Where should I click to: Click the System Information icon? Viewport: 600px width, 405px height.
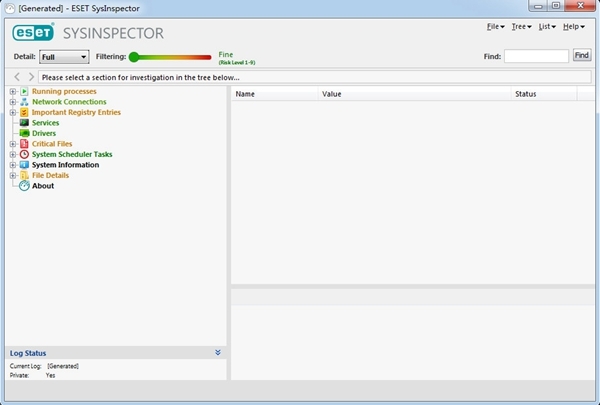[x=24, y=165]
